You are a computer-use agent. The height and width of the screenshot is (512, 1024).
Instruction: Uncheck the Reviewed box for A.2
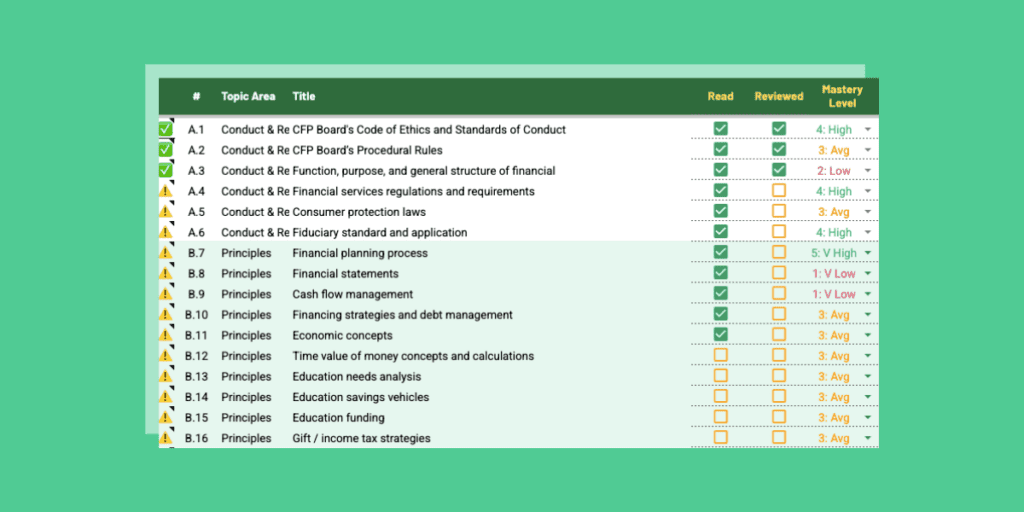tap(778, 150)
